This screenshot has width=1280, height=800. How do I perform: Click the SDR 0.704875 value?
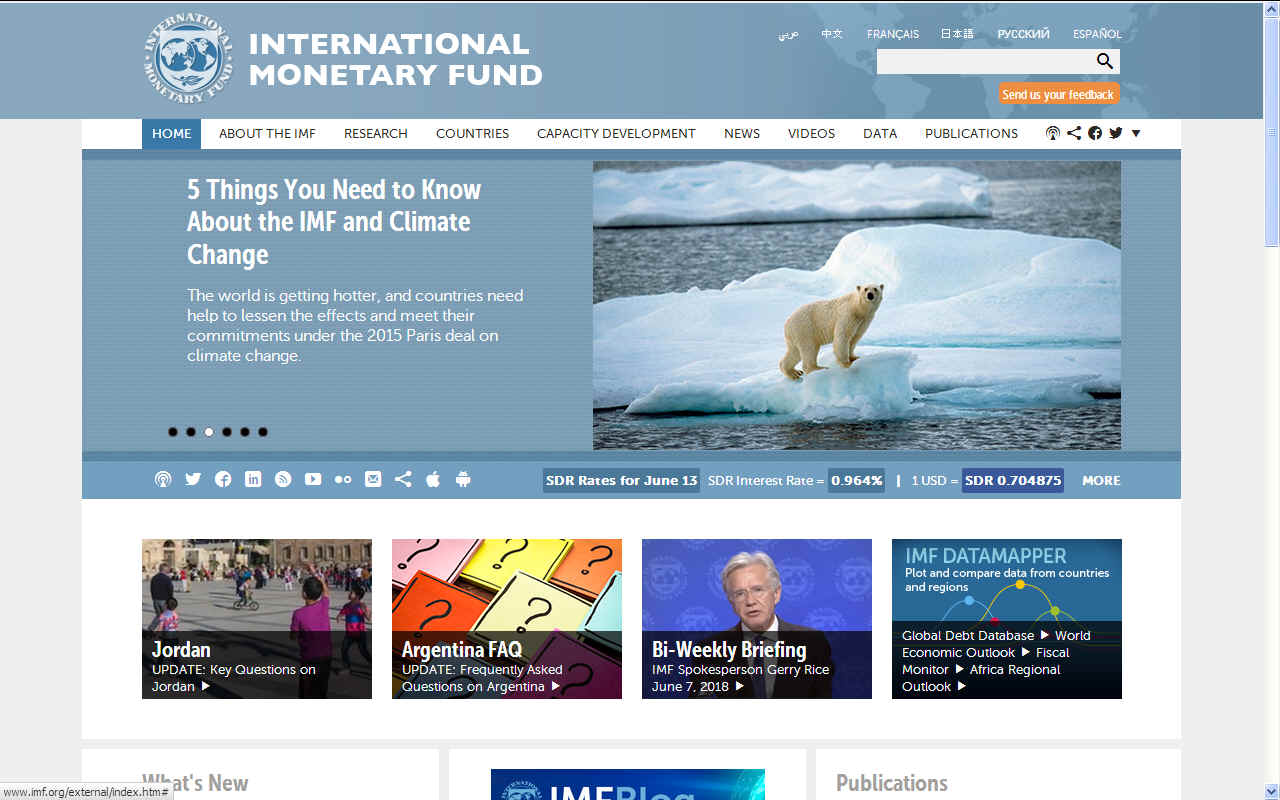[1013, 480]
